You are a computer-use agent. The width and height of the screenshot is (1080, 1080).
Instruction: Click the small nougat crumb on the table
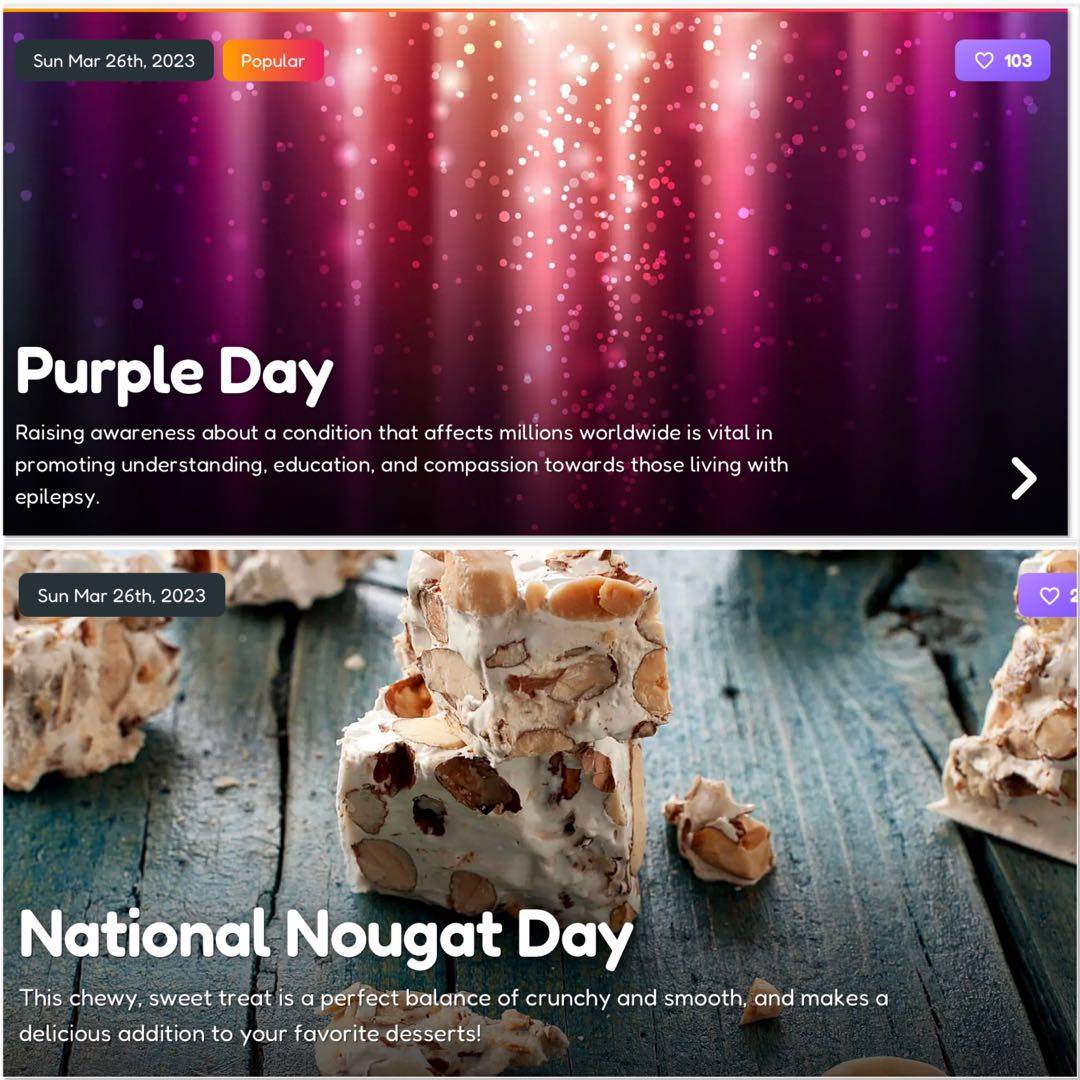click(720, 830)
